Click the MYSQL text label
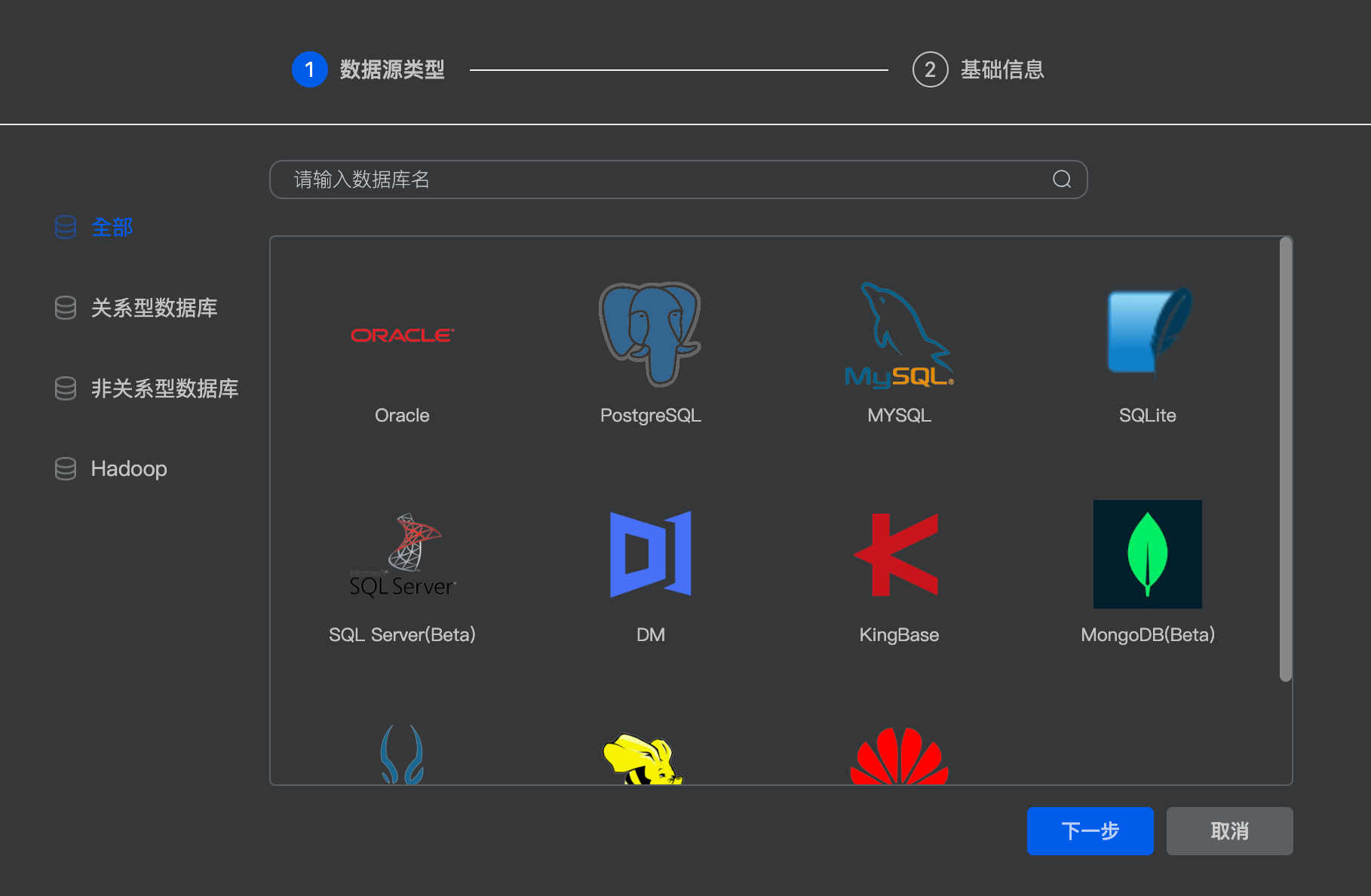 tap(899, 416)
